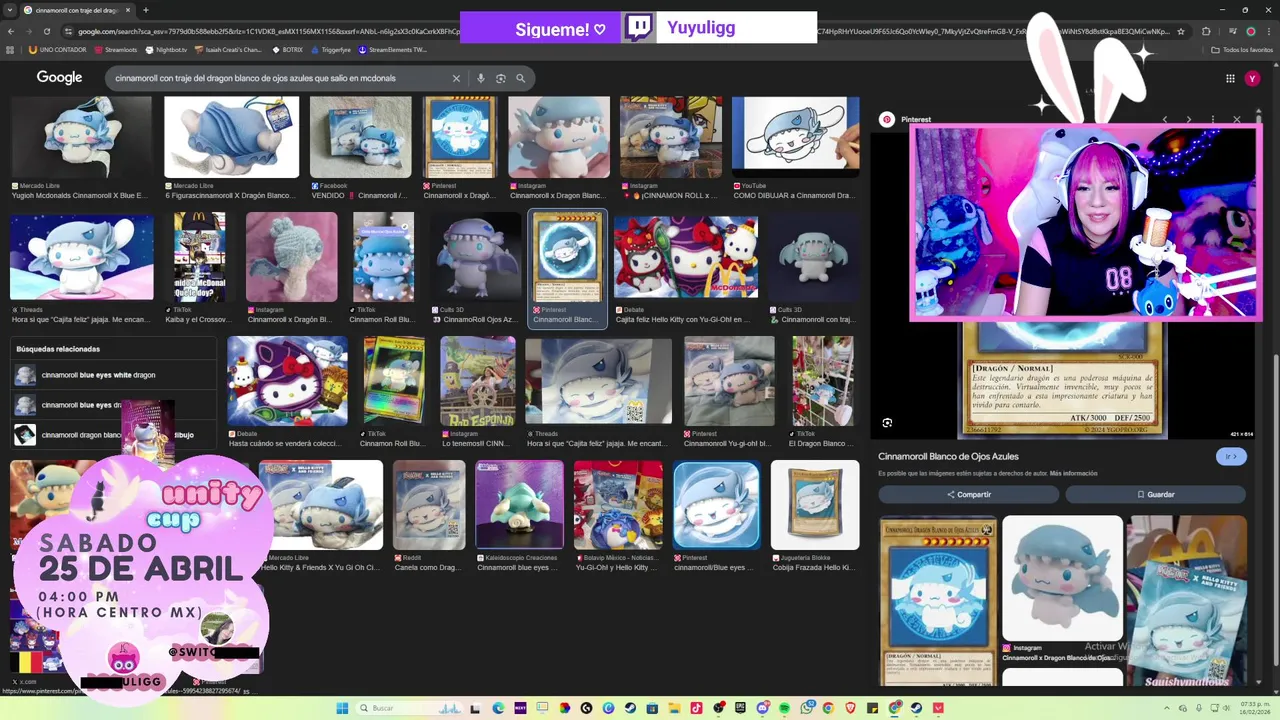1280x720 pixels.
Task: Open Epic Games Launcher from the taskbar
Action: pyautogui.click(x=740, y=708)
